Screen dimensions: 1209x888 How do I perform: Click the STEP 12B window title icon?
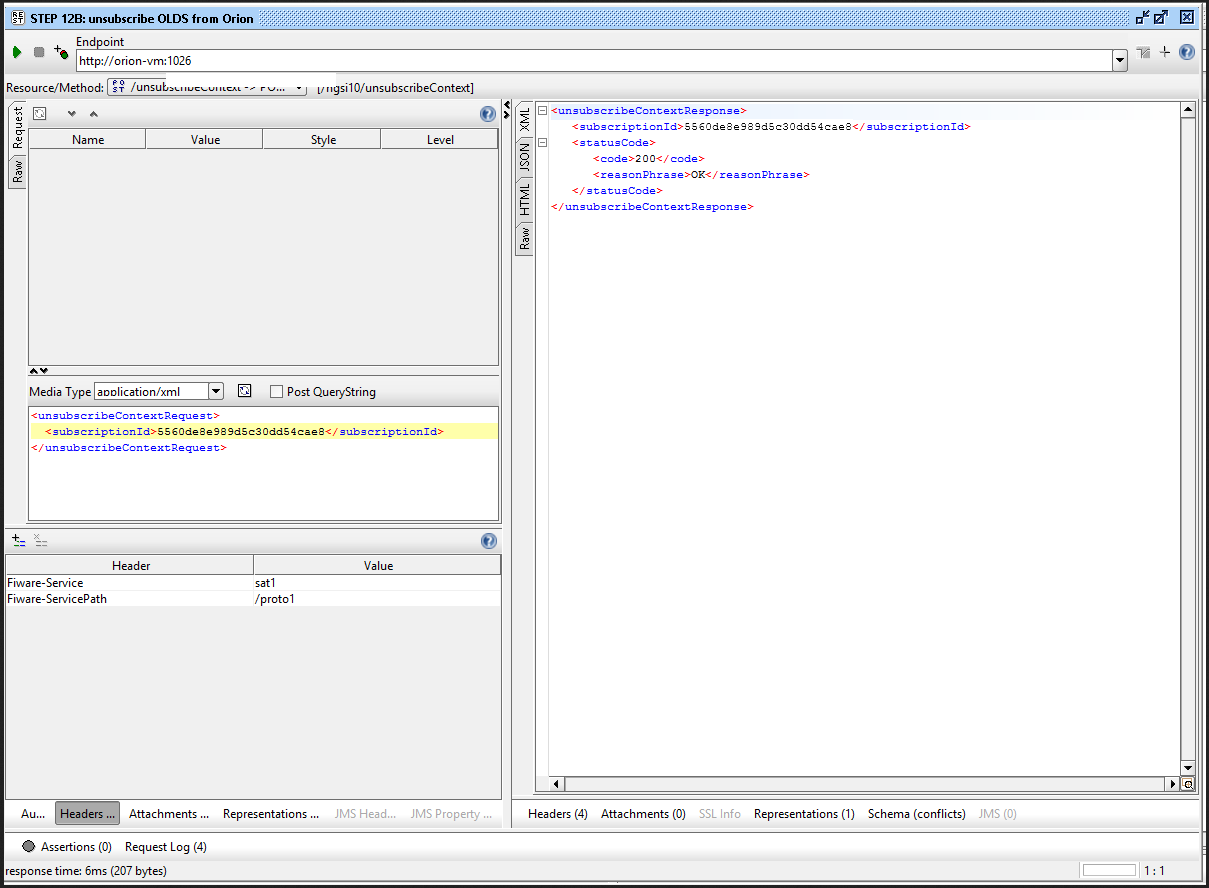(18, 18)
